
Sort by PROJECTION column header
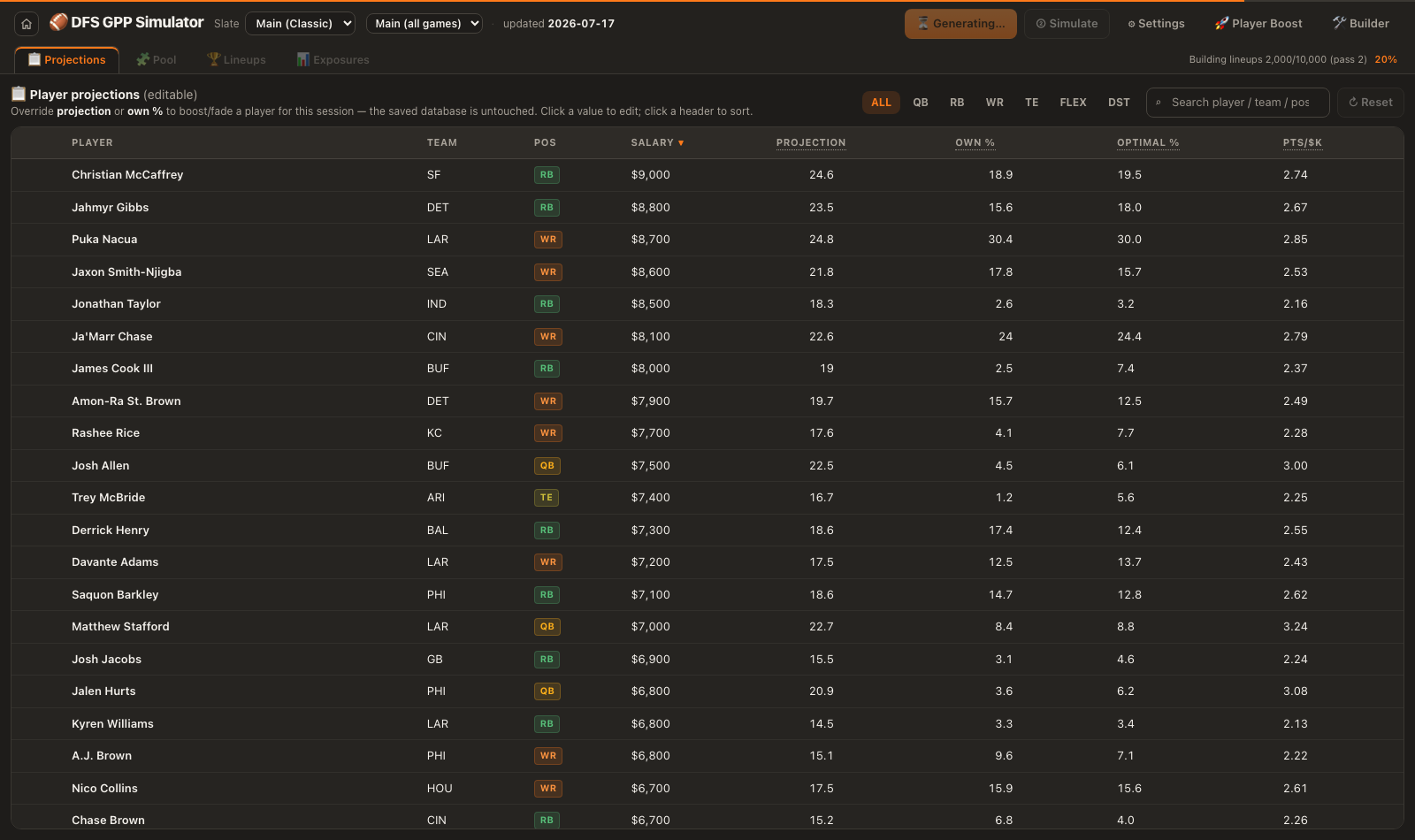coord(811,142)
